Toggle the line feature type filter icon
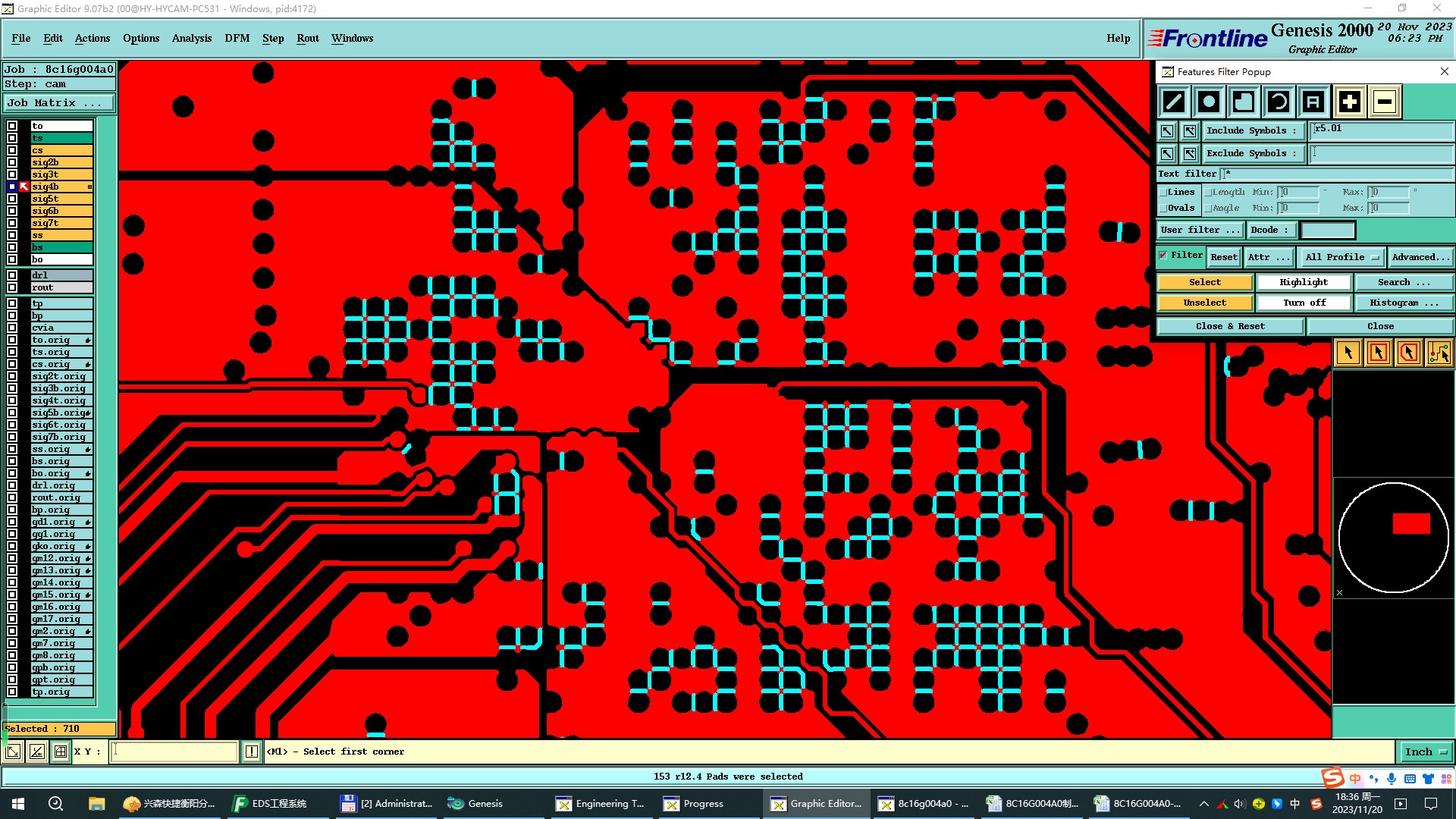 (1174, 102)
